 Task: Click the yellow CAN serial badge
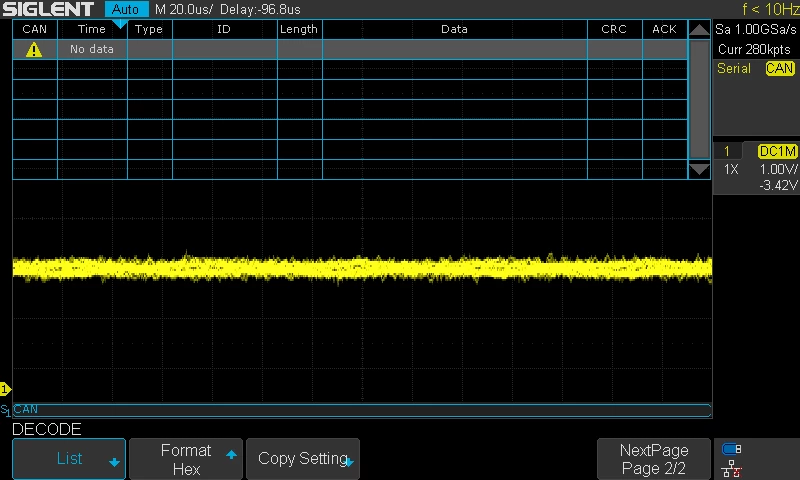(x=780, y=68)
